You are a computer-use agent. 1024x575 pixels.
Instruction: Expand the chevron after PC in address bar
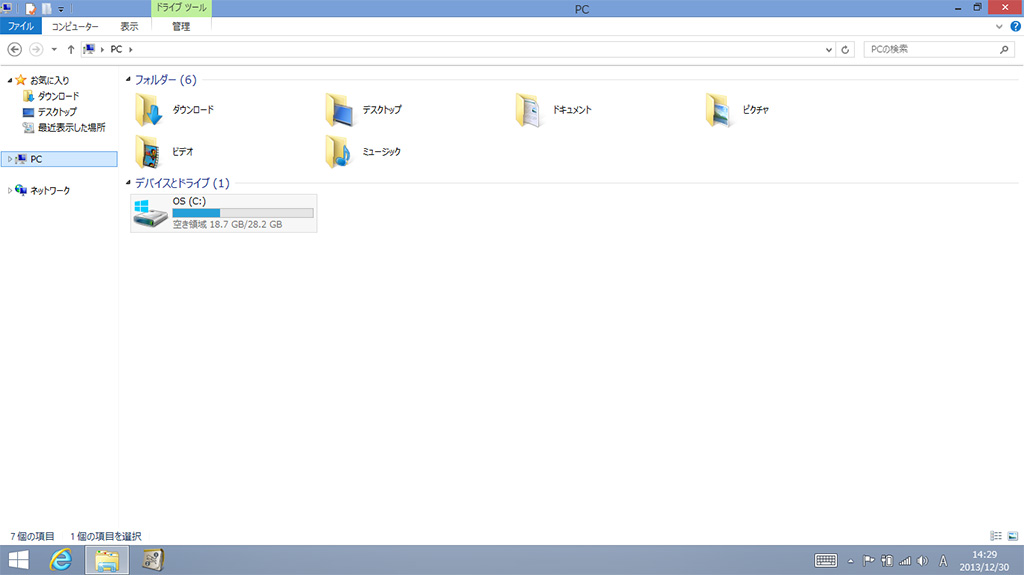(x=131, y=49)
